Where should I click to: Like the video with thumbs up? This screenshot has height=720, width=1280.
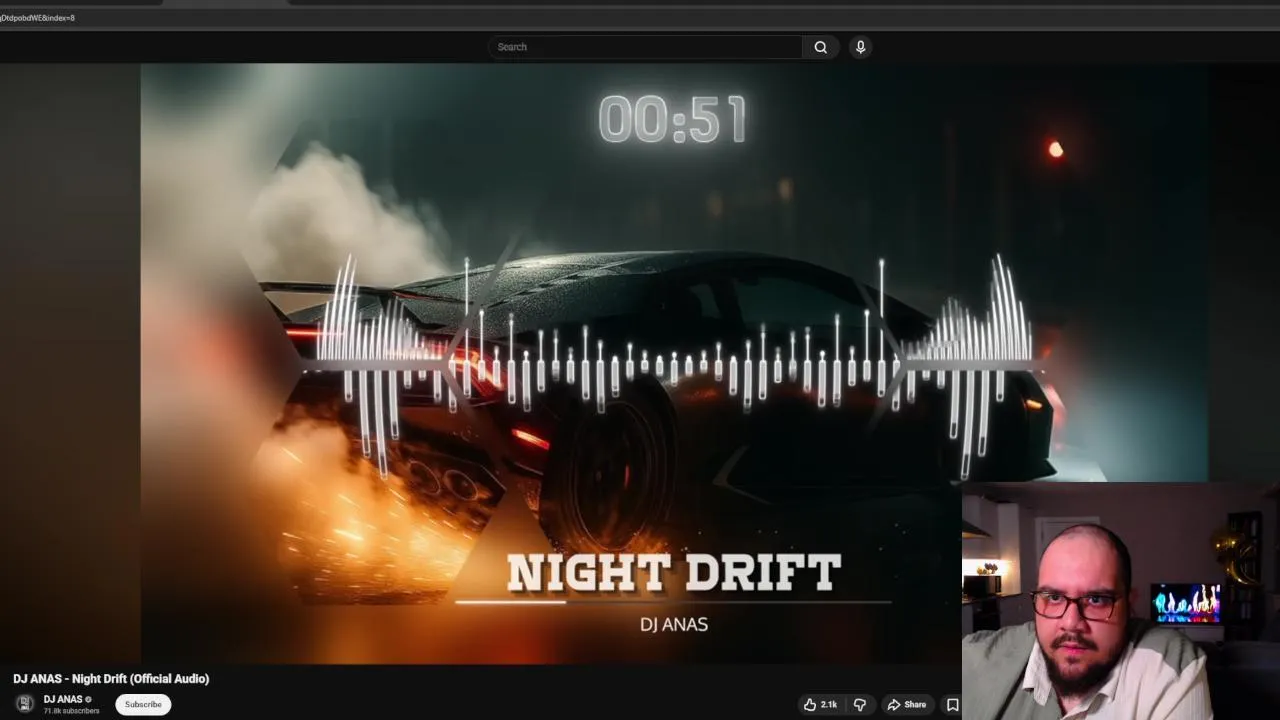[820, 705]
